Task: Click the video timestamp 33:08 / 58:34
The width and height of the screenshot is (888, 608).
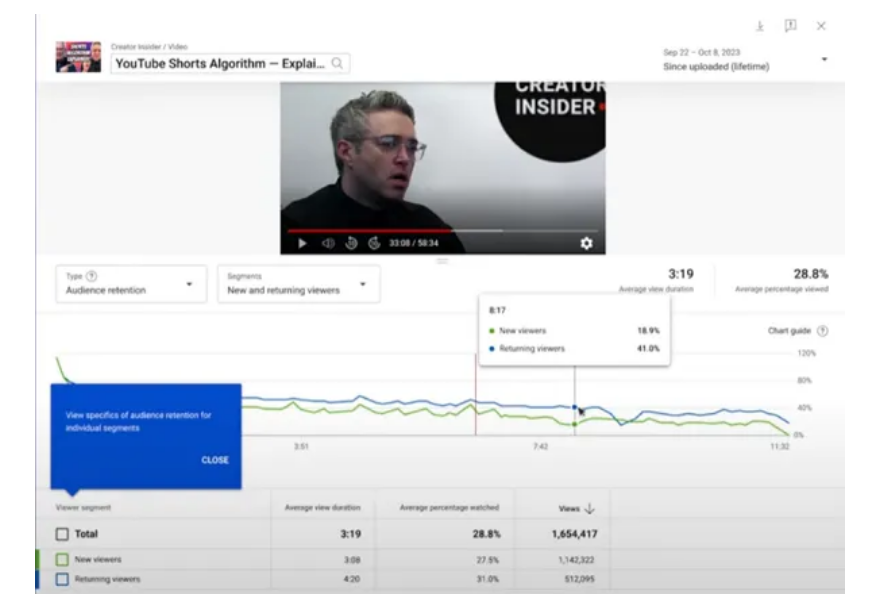Action: 414,243
